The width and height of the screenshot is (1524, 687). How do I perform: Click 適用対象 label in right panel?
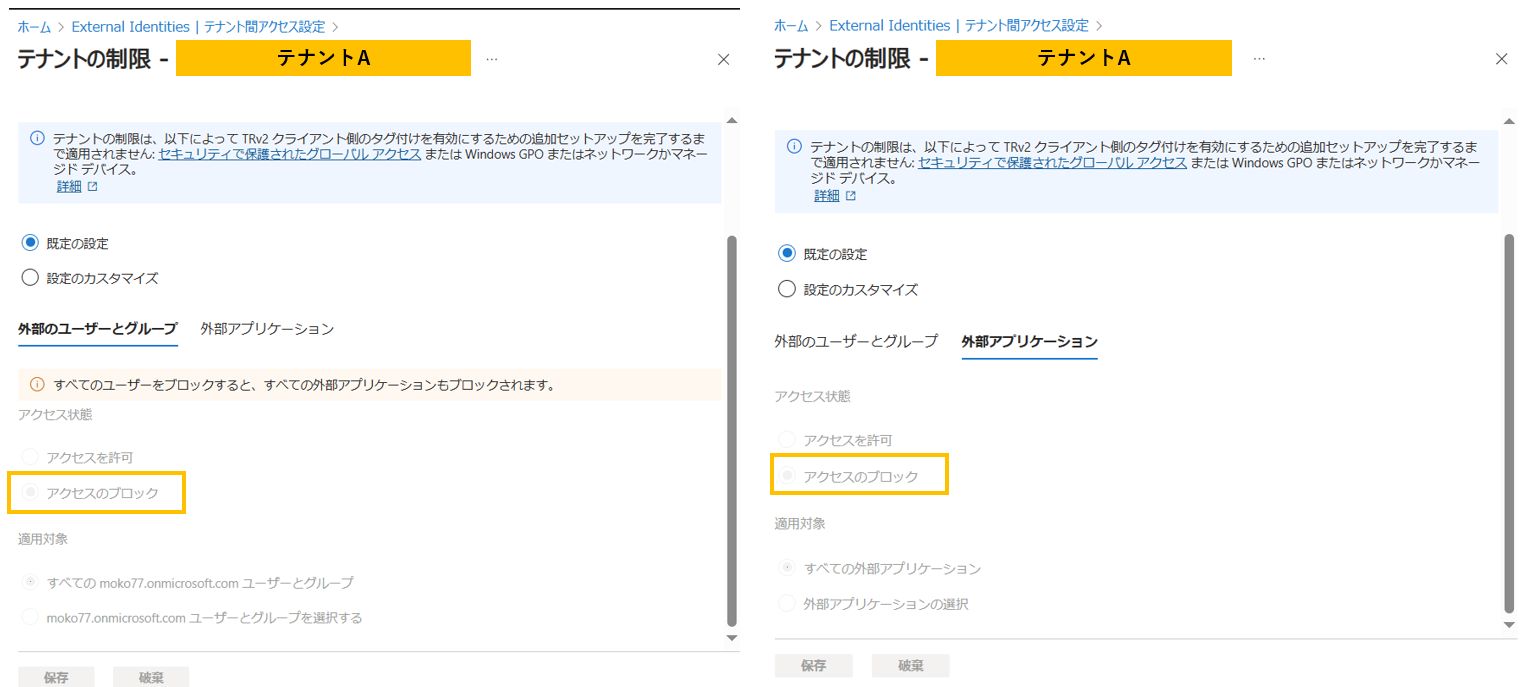pos(800,523)
